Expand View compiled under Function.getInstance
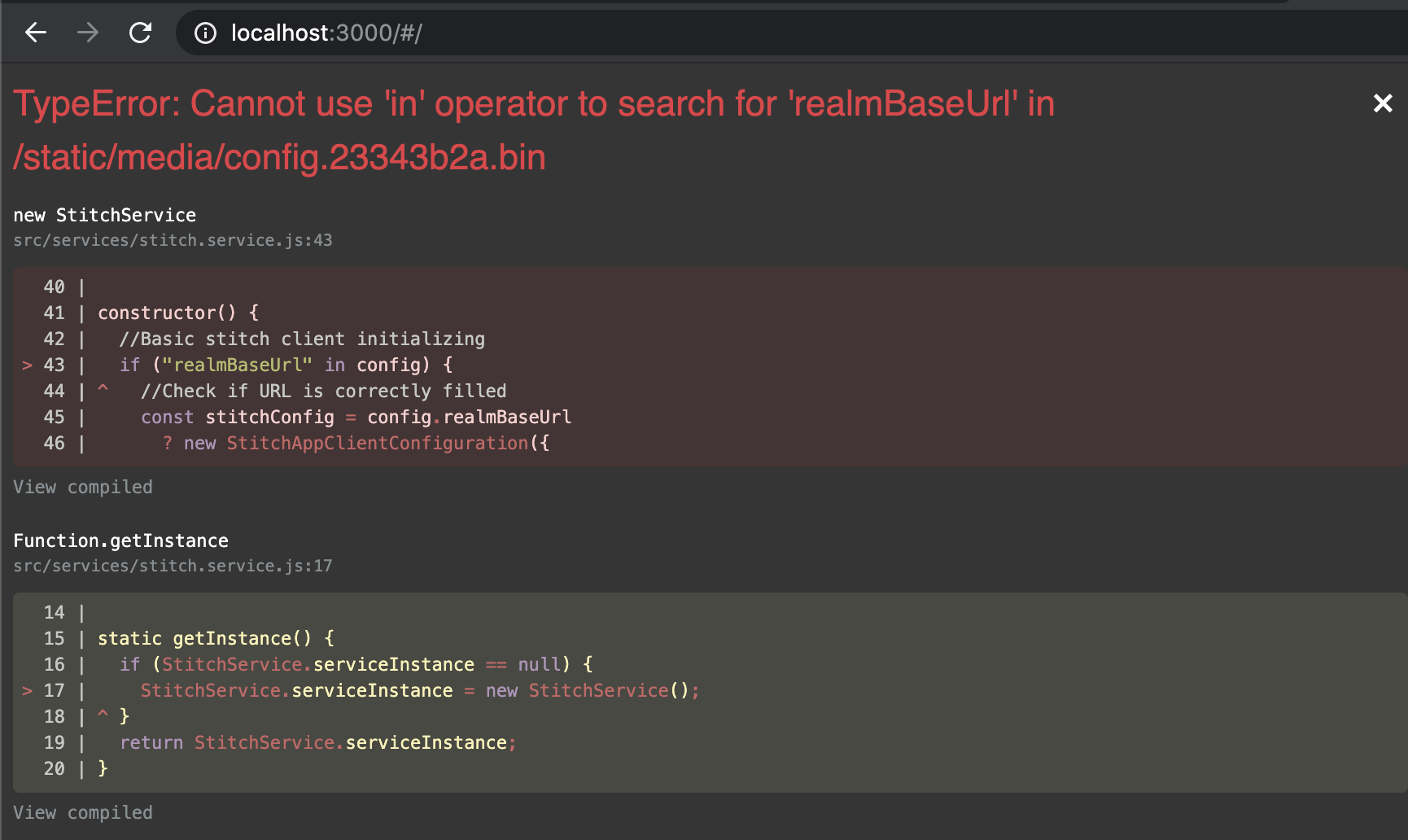The image size is (1408, 840). [x=83, y=812]
